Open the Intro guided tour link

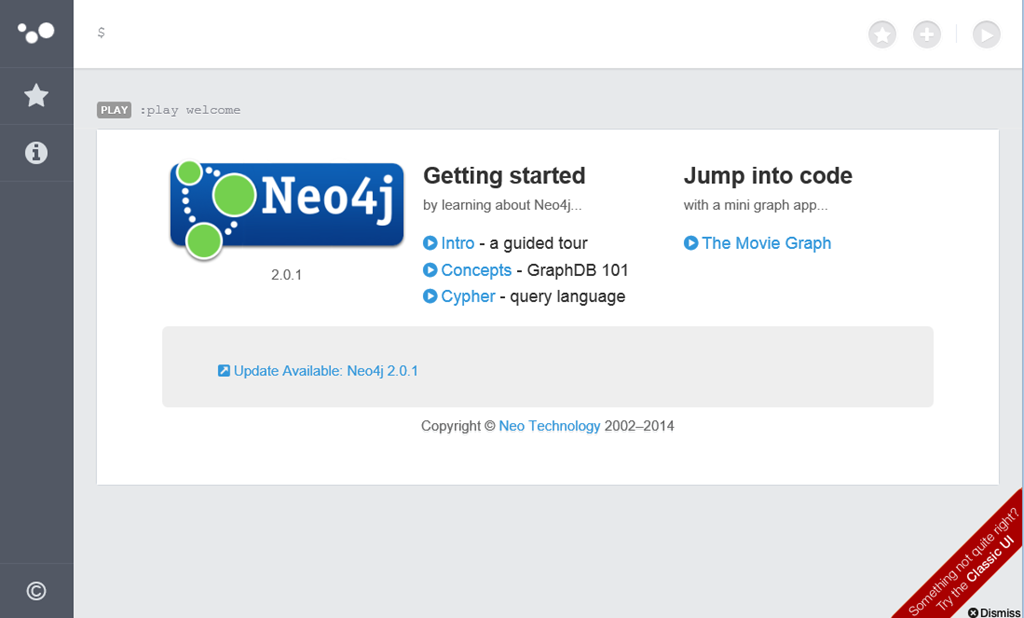(x=457, y=243)
